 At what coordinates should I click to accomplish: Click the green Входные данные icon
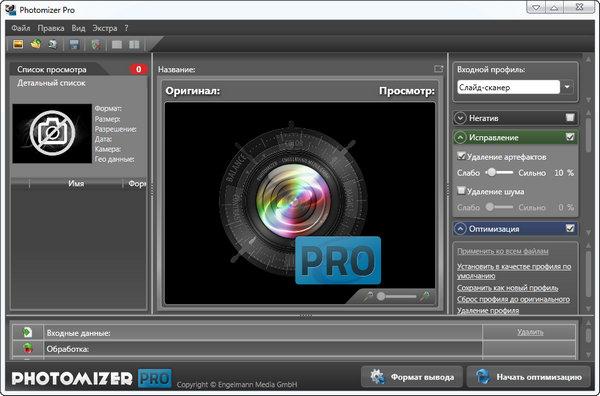[x=27, y=332]
